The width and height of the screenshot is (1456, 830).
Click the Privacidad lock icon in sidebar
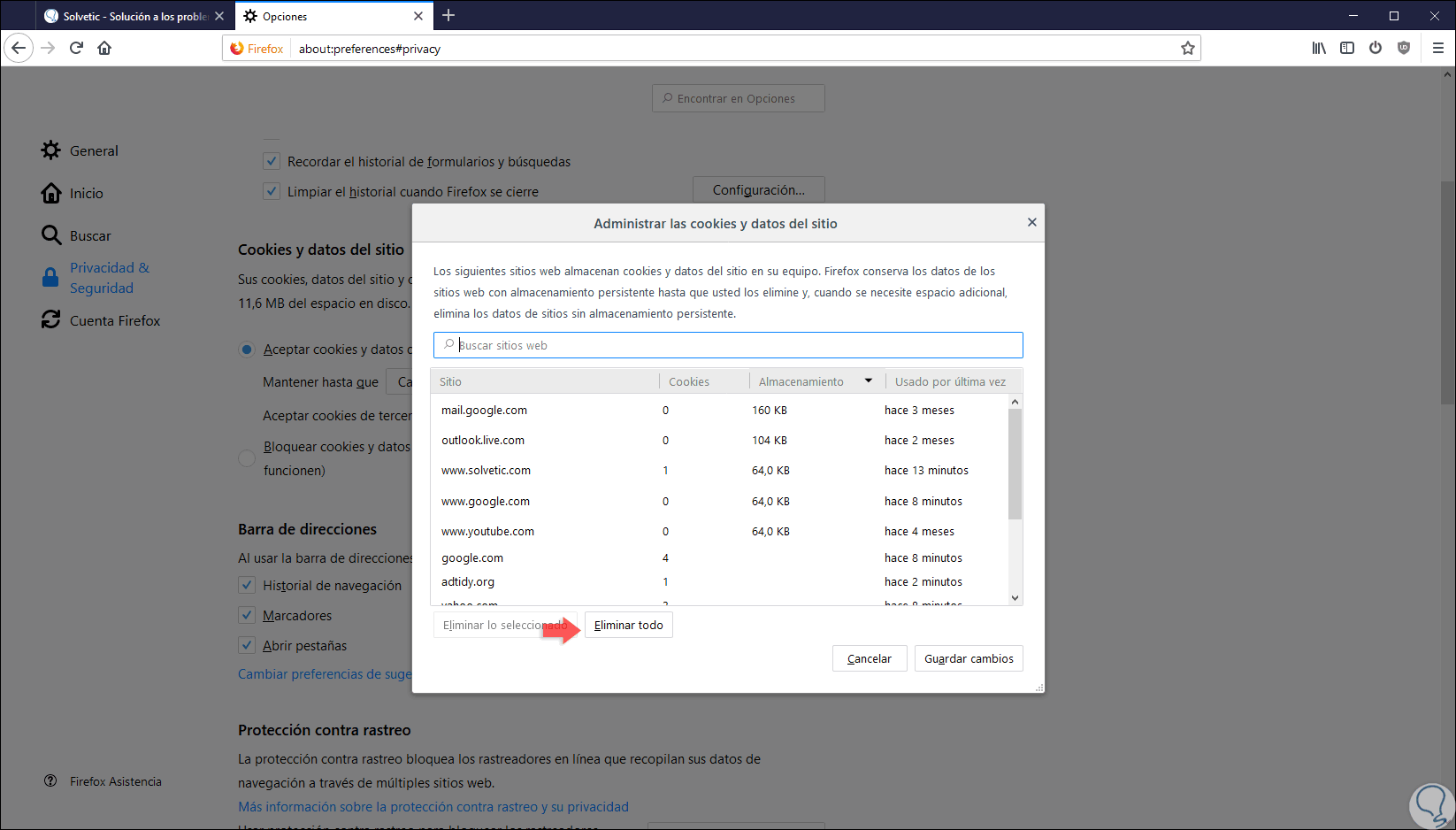51,278
